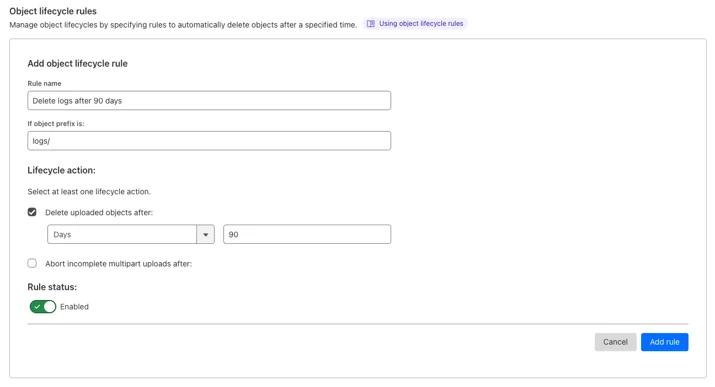Click the Abort incomplete multipart uploads label text

pyautogui.click(x=119, y=263)
